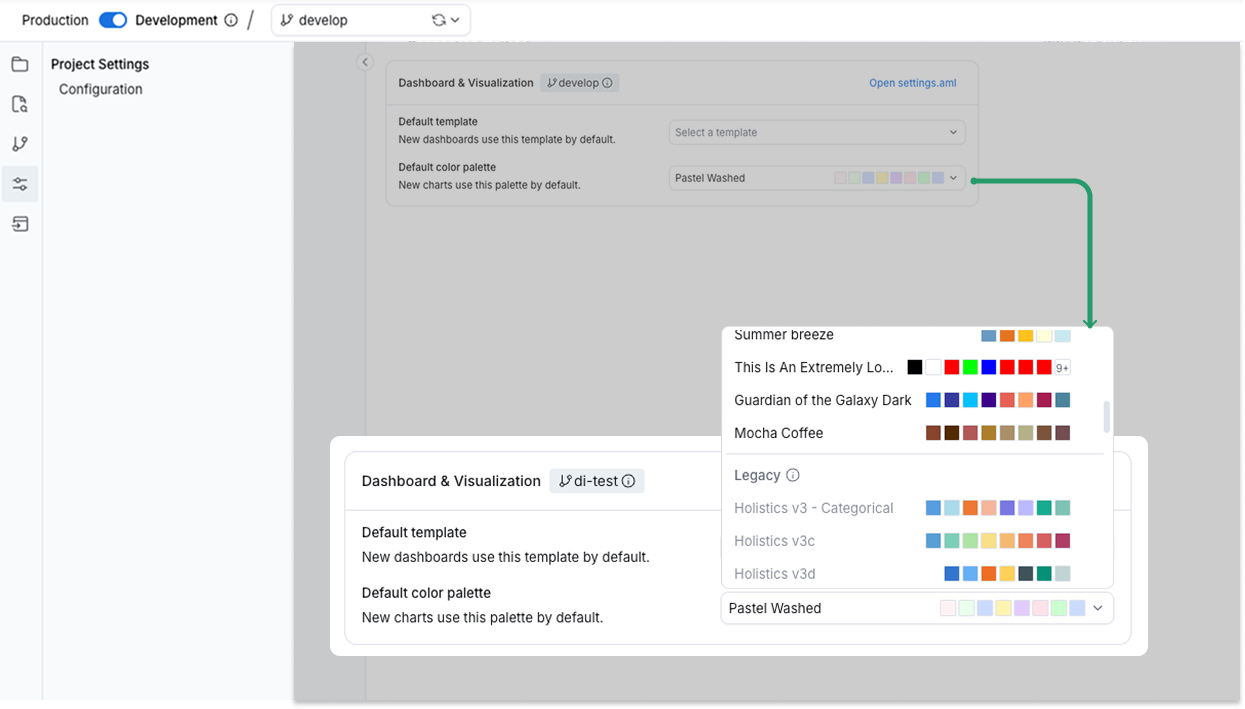Open Configuration under Project Settings
Screen dimensions: 1245x709
[x=100, y=89]
